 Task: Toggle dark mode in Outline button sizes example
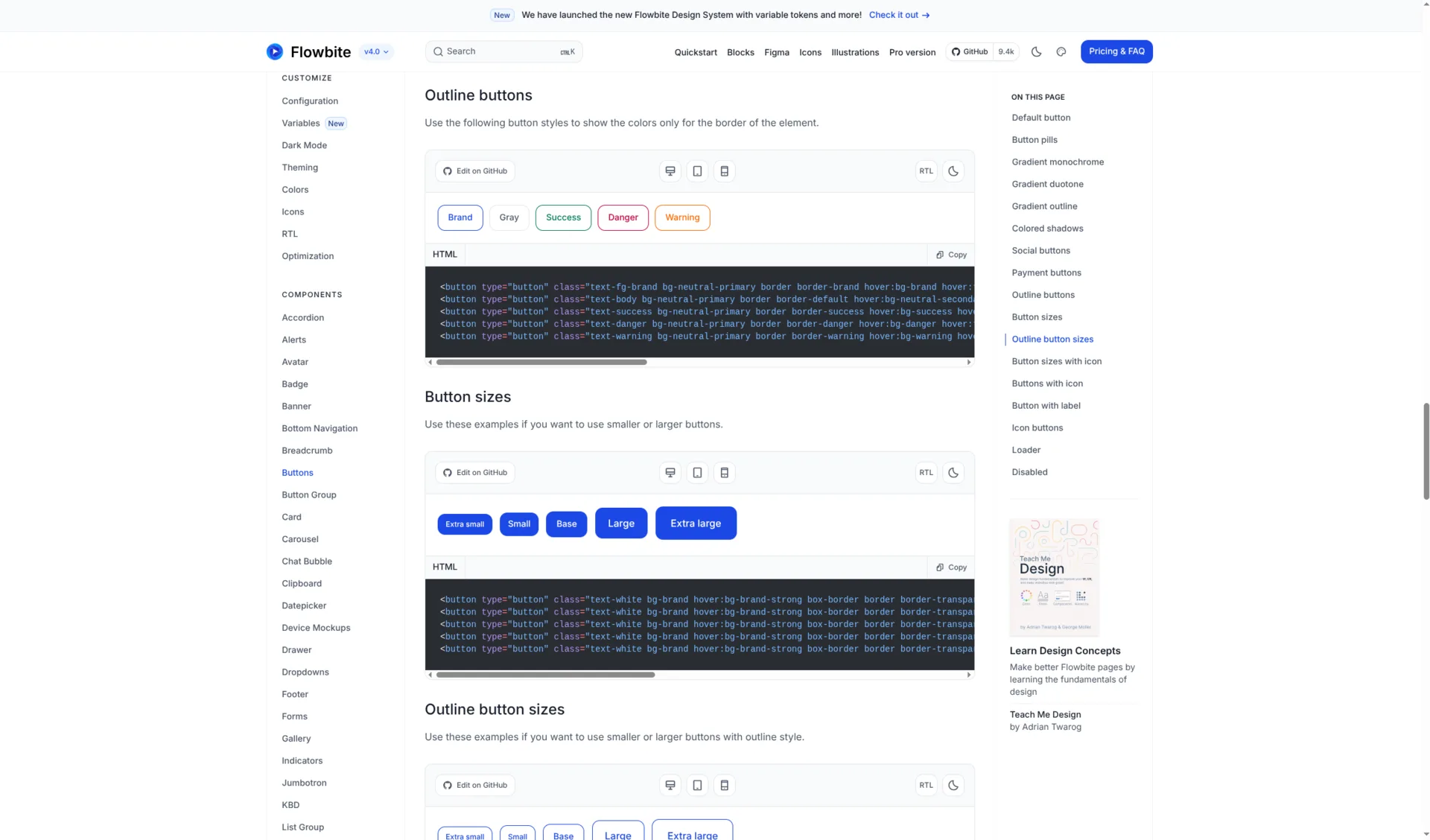coord(953,786)
